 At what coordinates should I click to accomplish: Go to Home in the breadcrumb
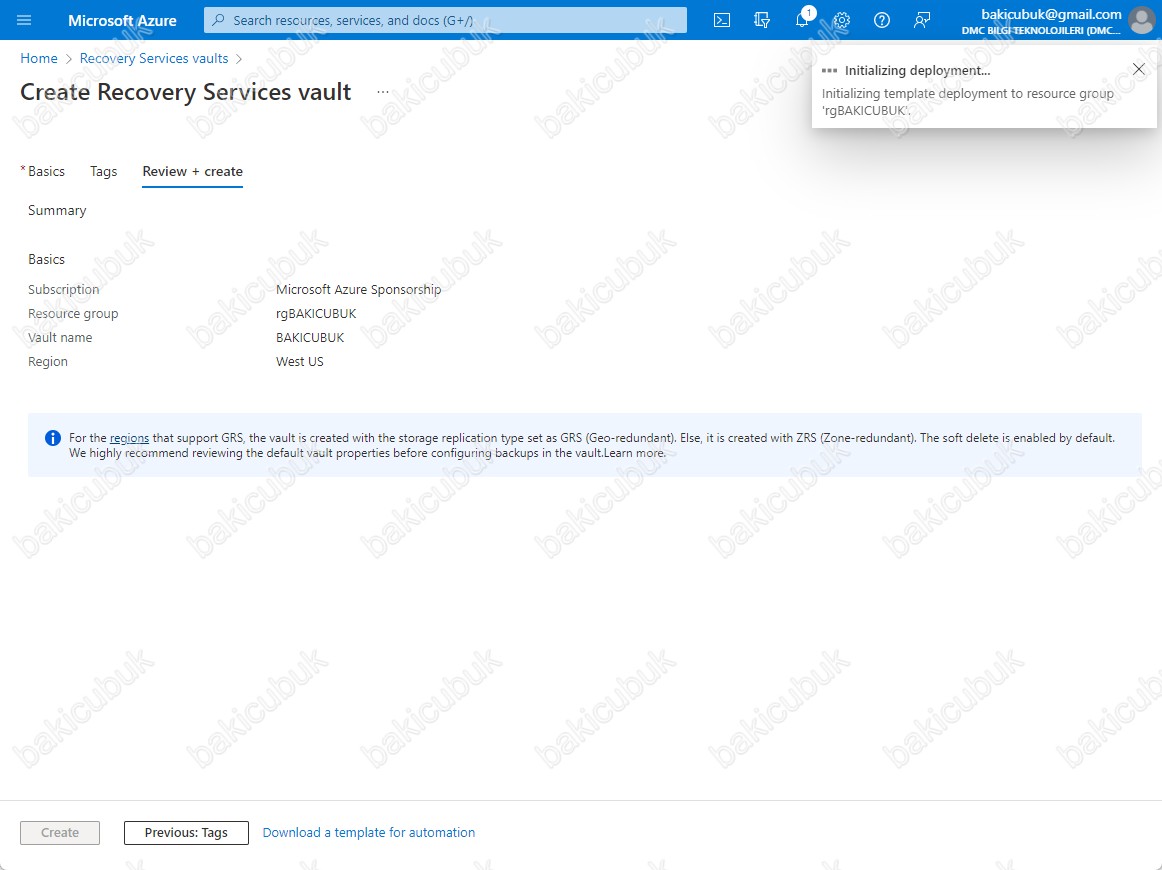[39, 58]
